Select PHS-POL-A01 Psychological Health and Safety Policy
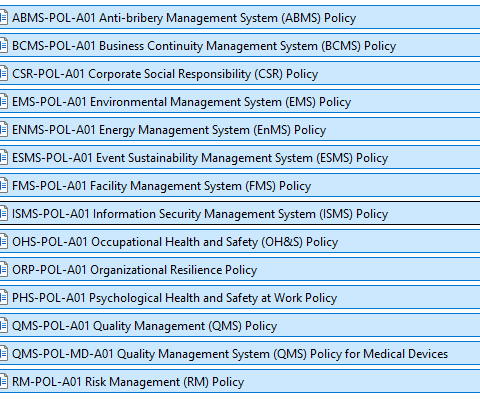This screenshot has width=480, height=408. point(240,297)
